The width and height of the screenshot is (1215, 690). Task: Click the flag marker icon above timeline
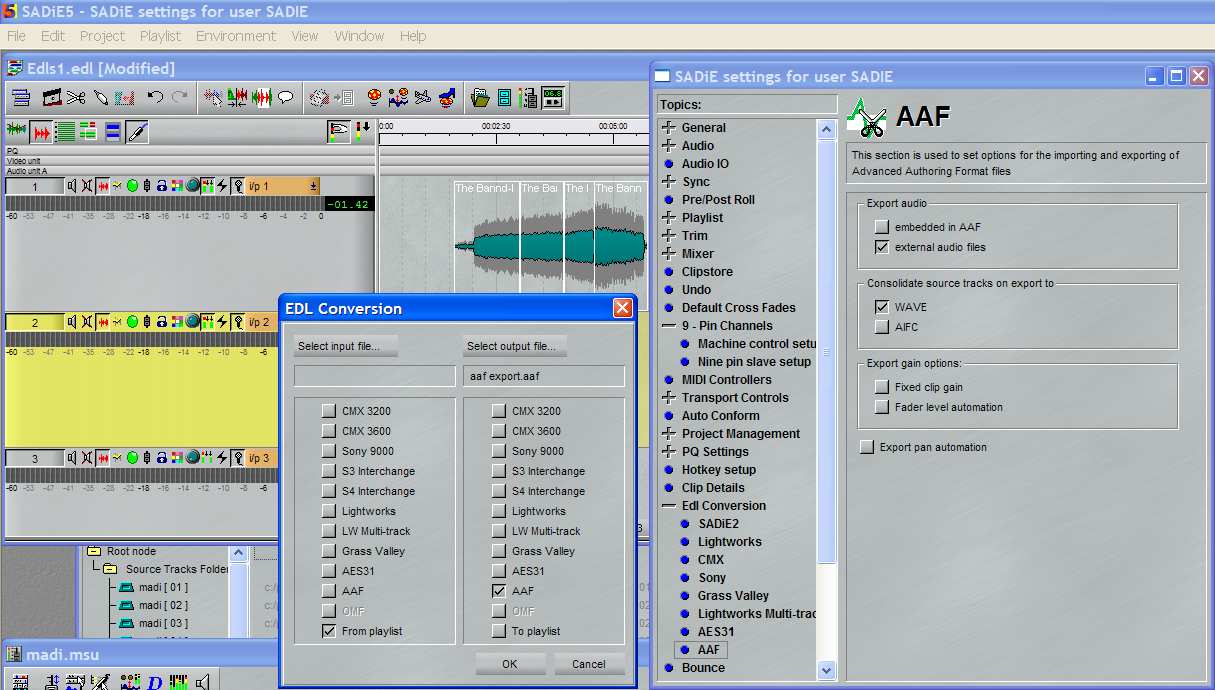pos(340,130)
